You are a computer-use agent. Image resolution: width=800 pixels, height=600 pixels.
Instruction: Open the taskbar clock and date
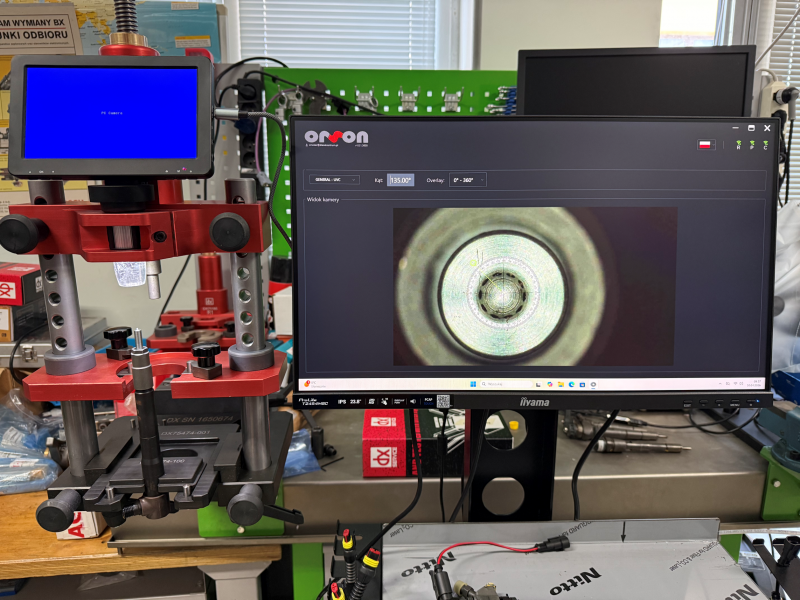click(x=757, y=383)
